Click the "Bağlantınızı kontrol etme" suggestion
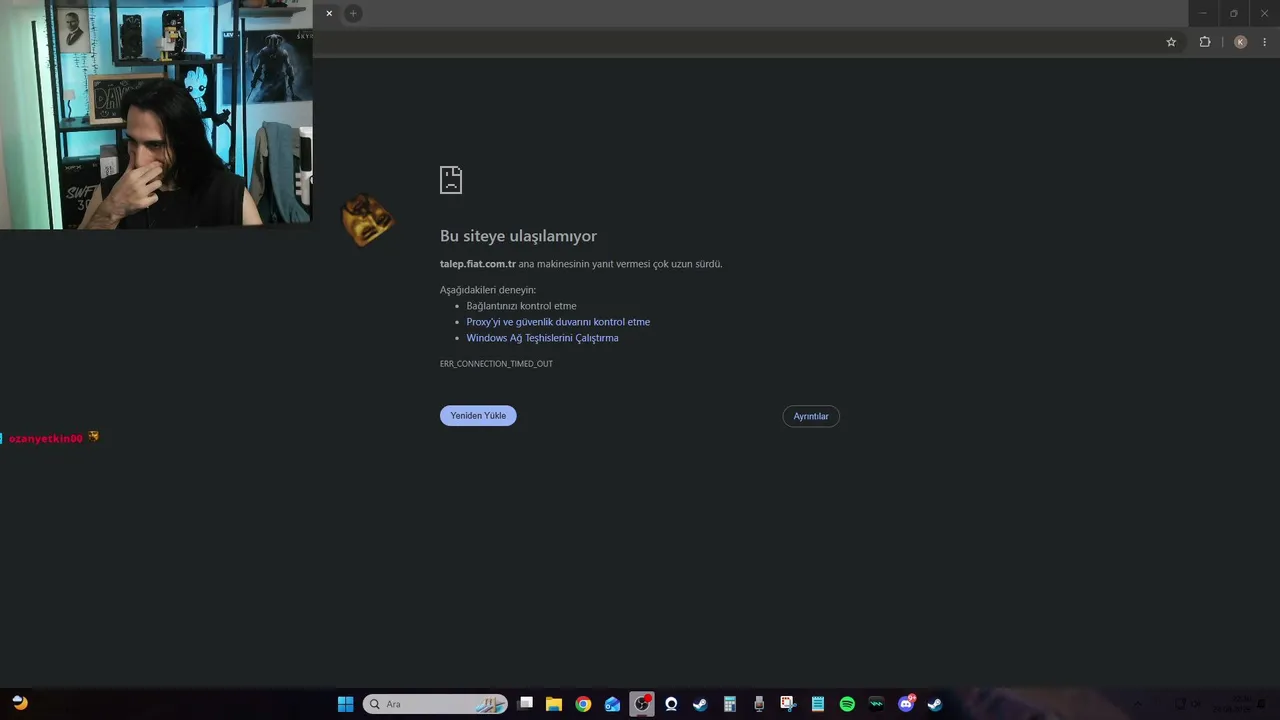Screen dimensions: 1280x720 pyautogui.click(x=521, y=306)
